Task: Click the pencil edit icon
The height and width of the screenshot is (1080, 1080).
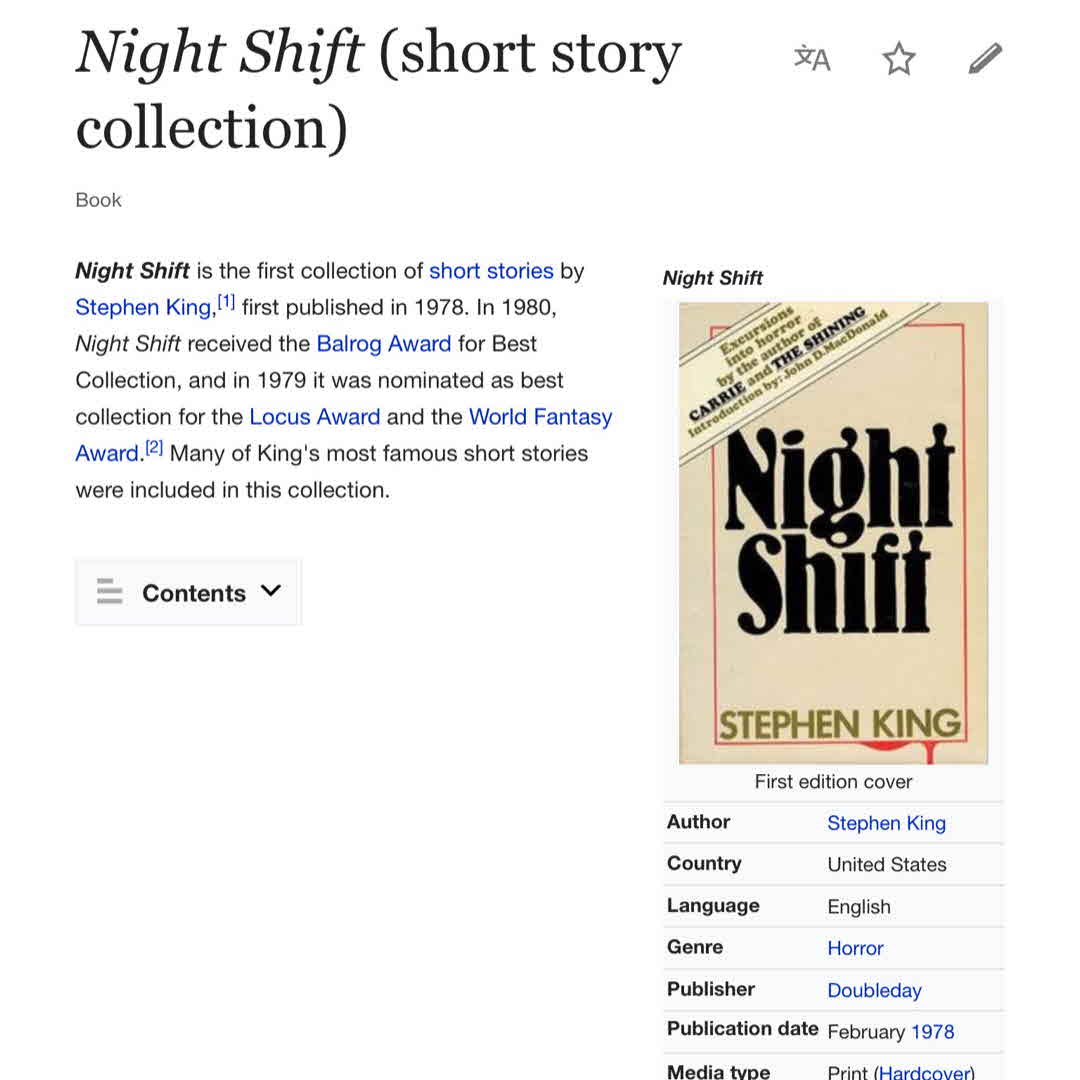Action: (x=985, y=59)
